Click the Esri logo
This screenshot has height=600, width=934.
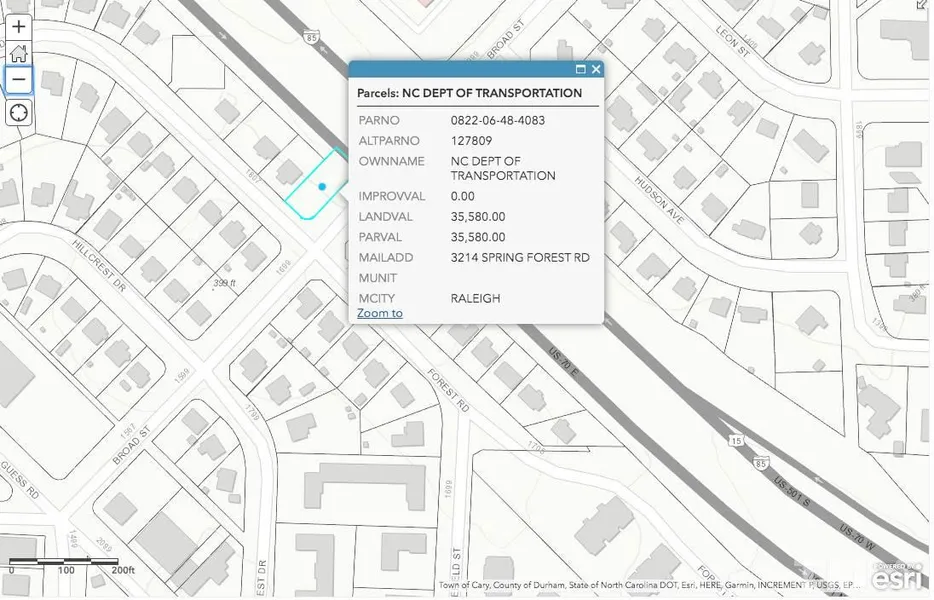pyautogui.click(x=898, y=577)
